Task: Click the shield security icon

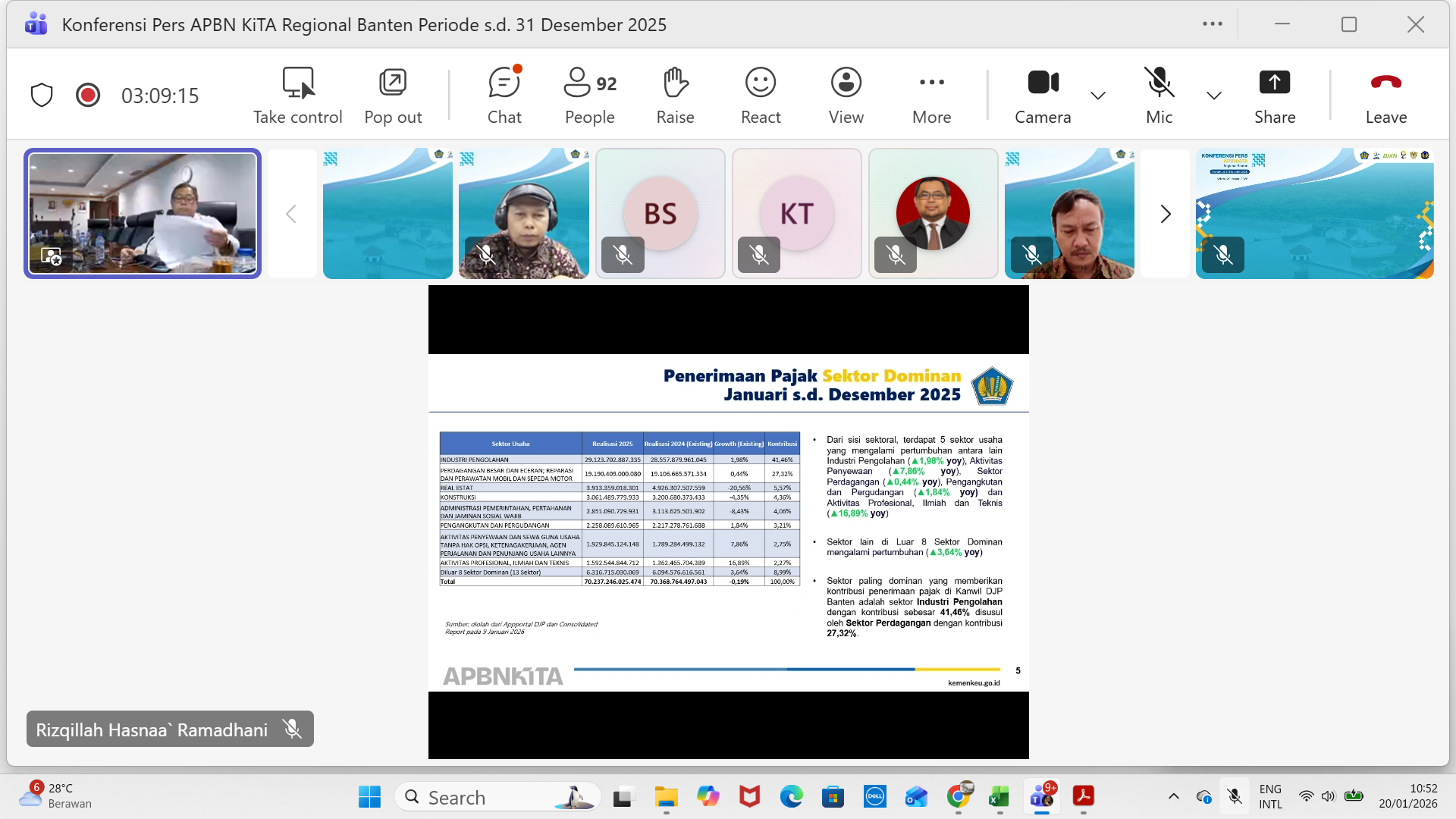Action: coord(42,96)
